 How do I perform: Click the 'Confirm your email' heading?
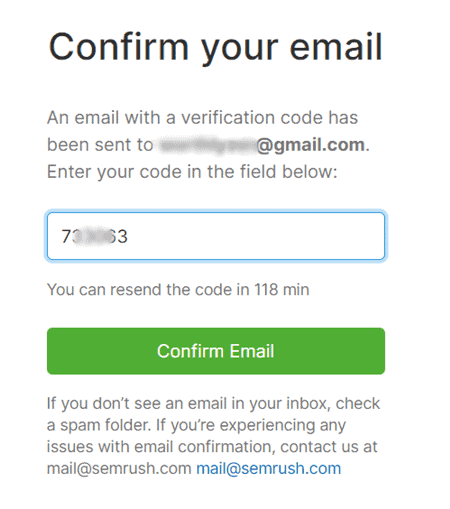pos(216,48)
